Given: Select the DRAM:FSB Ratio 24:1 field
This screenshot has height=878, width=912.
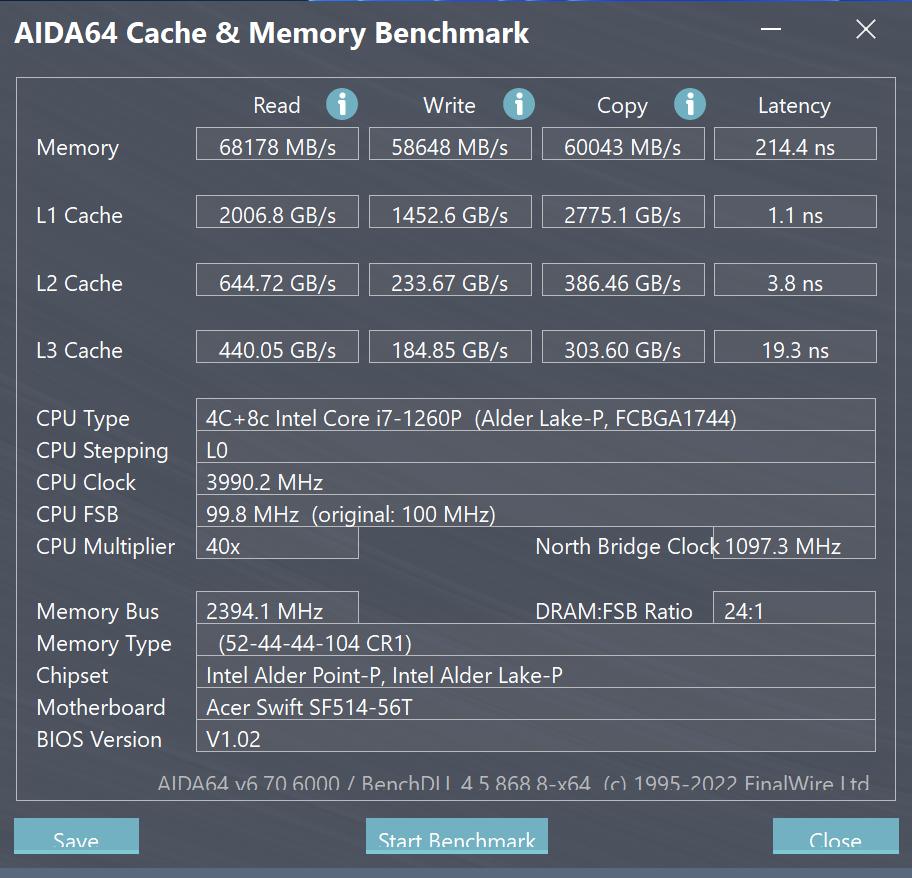Looking at the screenshot, I should coord(794,611).
